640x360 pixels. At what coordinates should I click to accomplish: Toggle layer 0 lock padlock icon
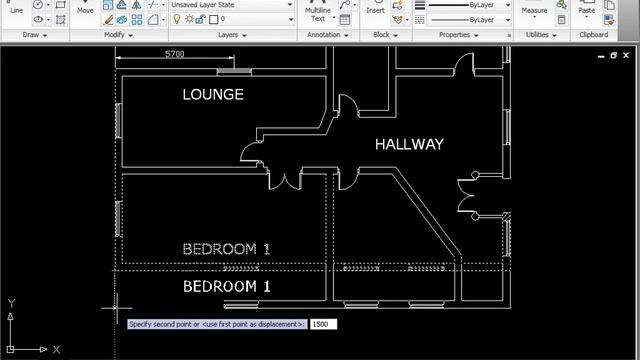(200, 19)
